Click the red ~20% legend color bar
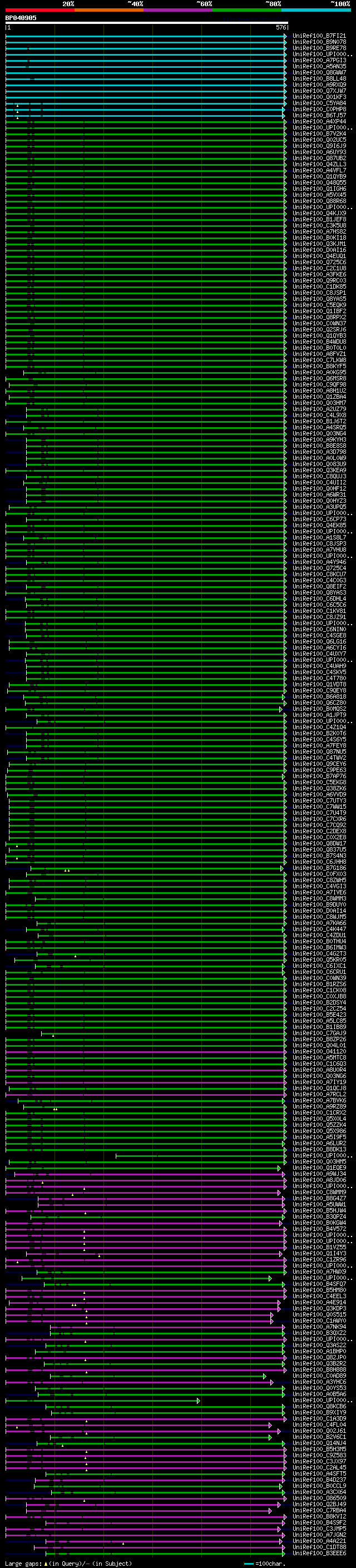Screen dimensions: 356x1568 point(40,11)
